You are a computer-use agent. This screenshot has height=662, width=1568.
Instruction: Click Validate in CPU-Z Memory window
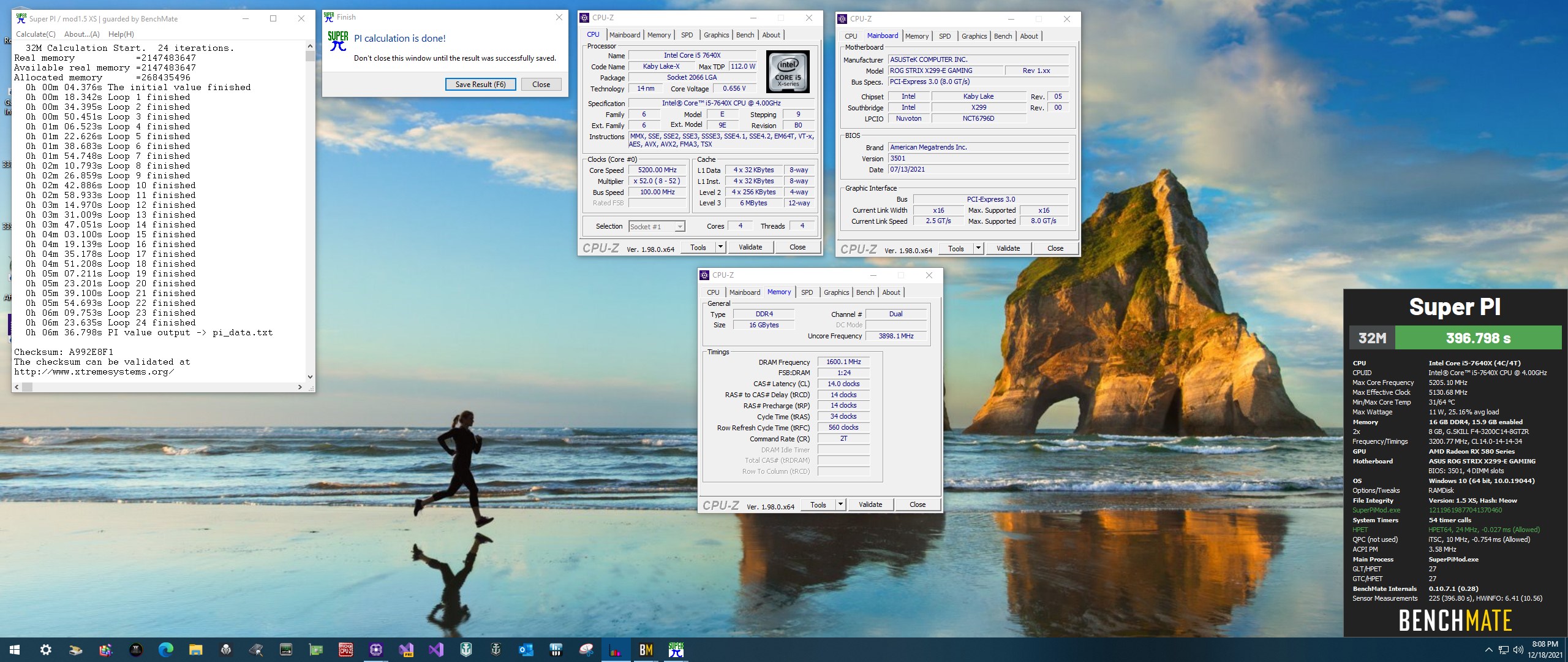pos(870,504)
